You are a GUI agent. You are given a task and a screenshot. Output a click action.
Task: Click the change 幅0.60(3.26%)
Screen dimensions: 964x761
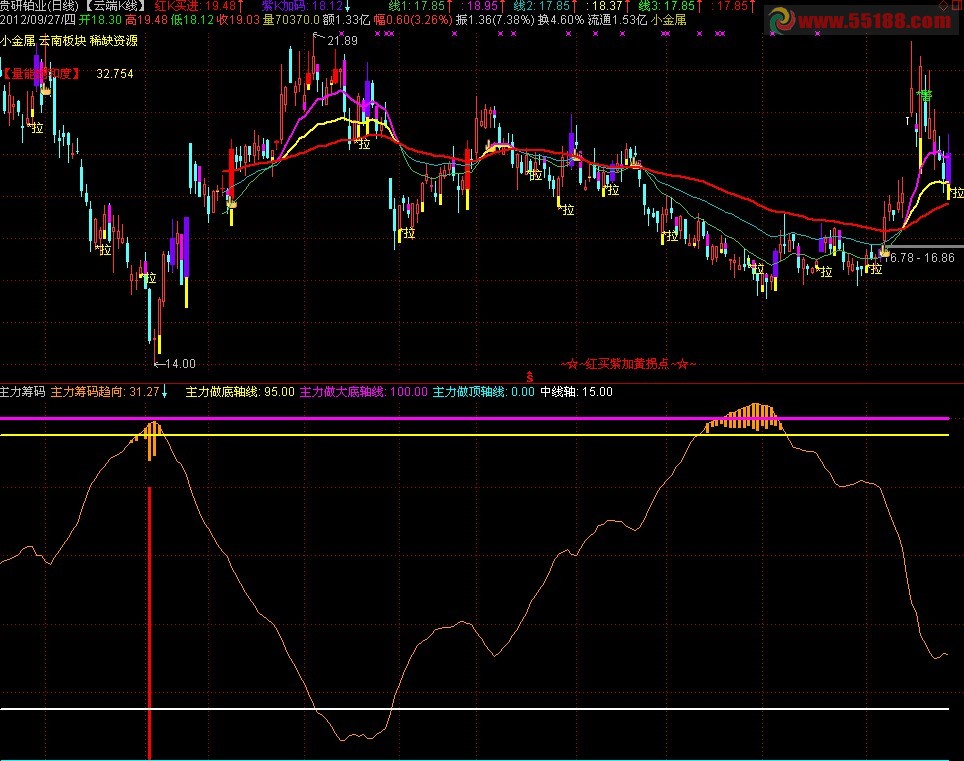pos(413,20)
